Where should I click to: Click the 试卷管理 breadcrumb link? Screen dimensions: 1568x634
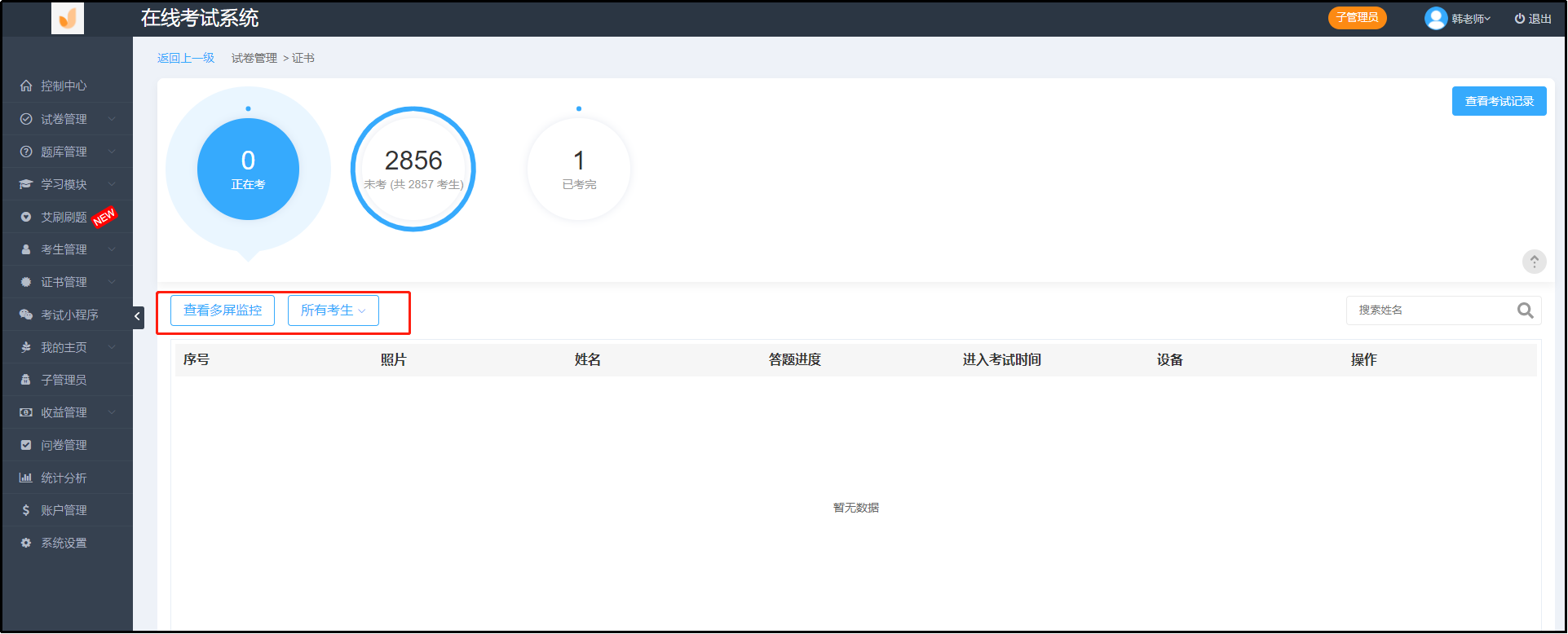click(254, 58)
